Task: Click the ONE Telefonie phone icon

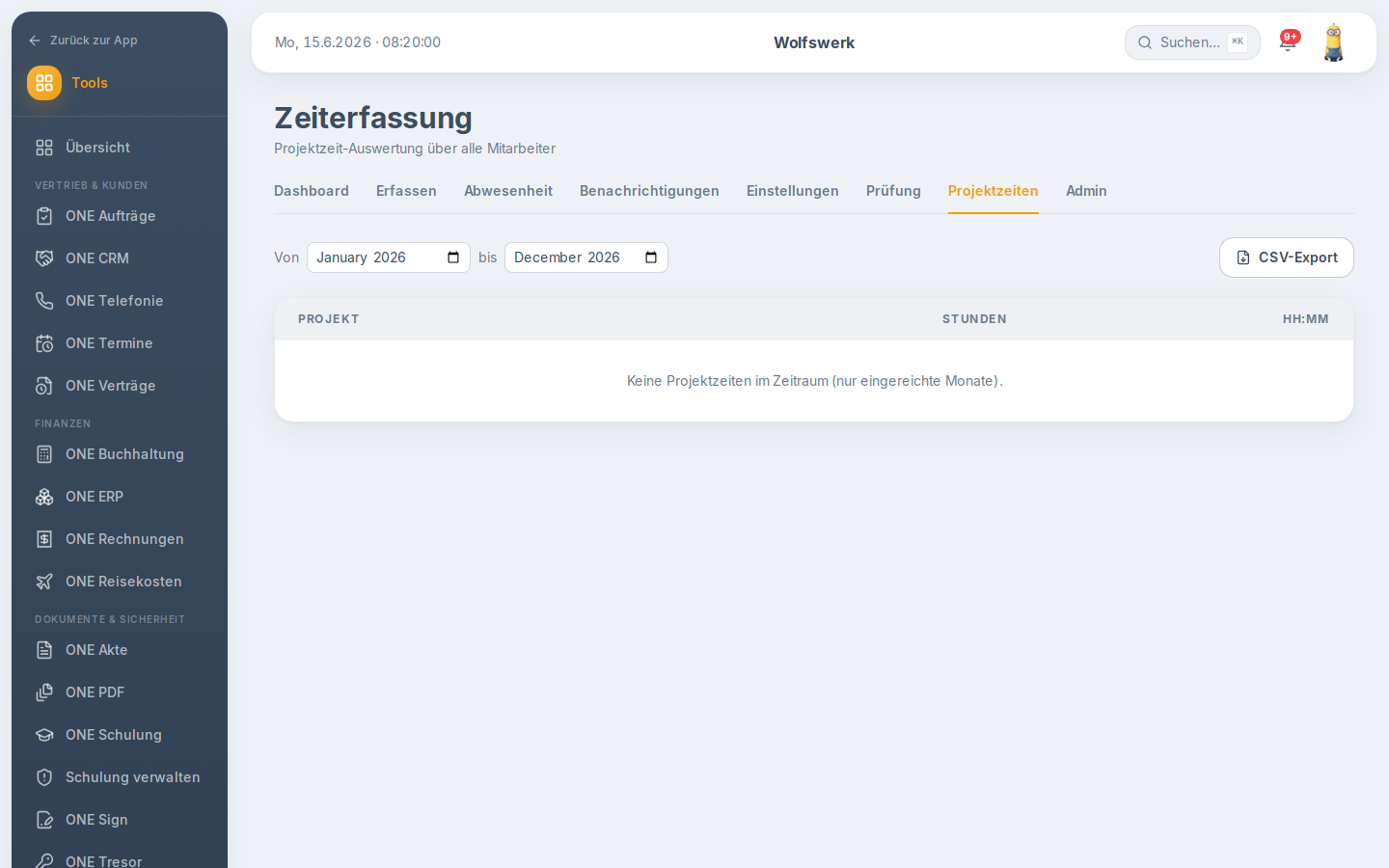Action: point(44,301)
